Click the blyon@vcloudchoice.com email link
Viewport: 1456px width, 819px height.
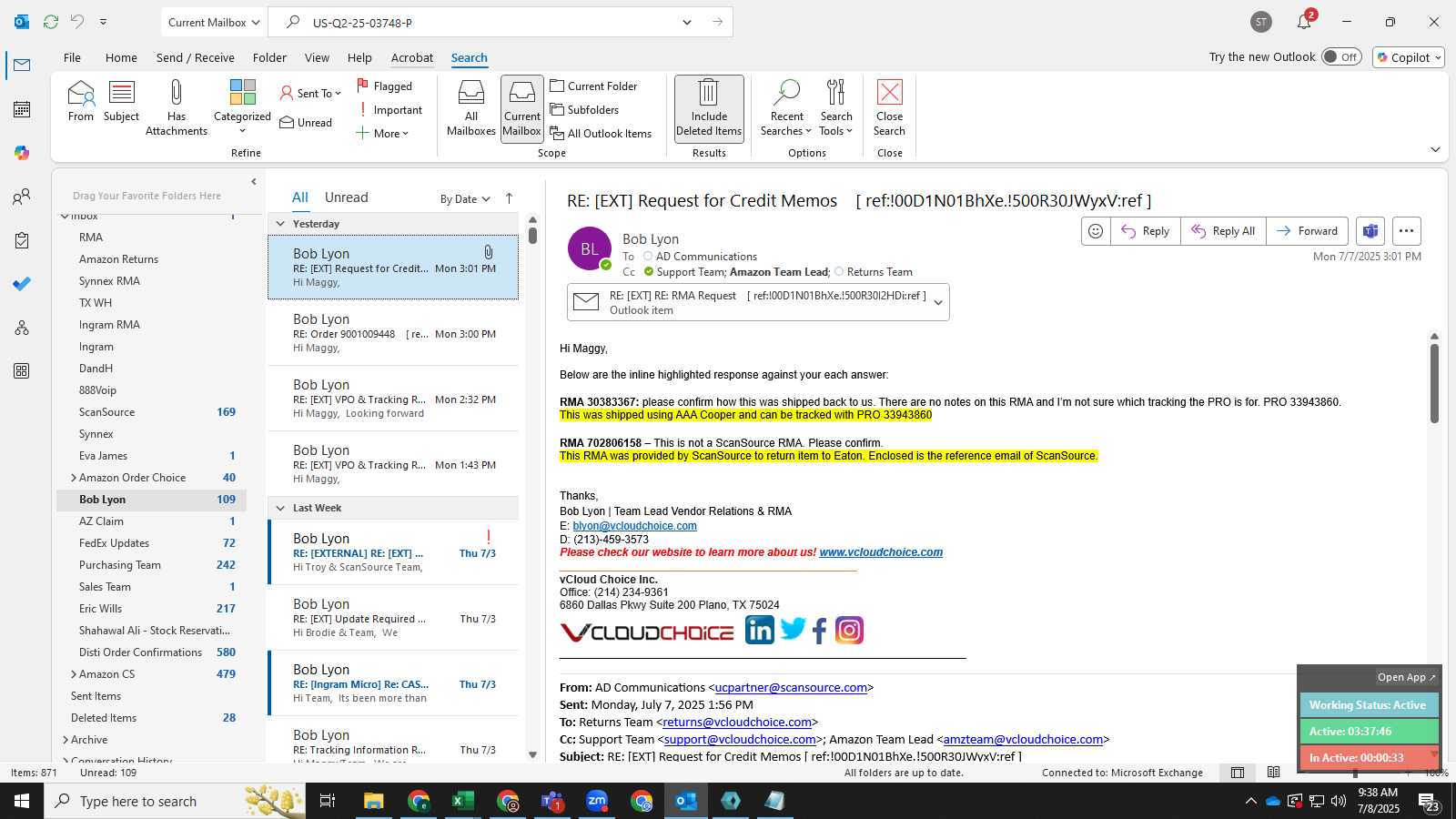(634, 526)
